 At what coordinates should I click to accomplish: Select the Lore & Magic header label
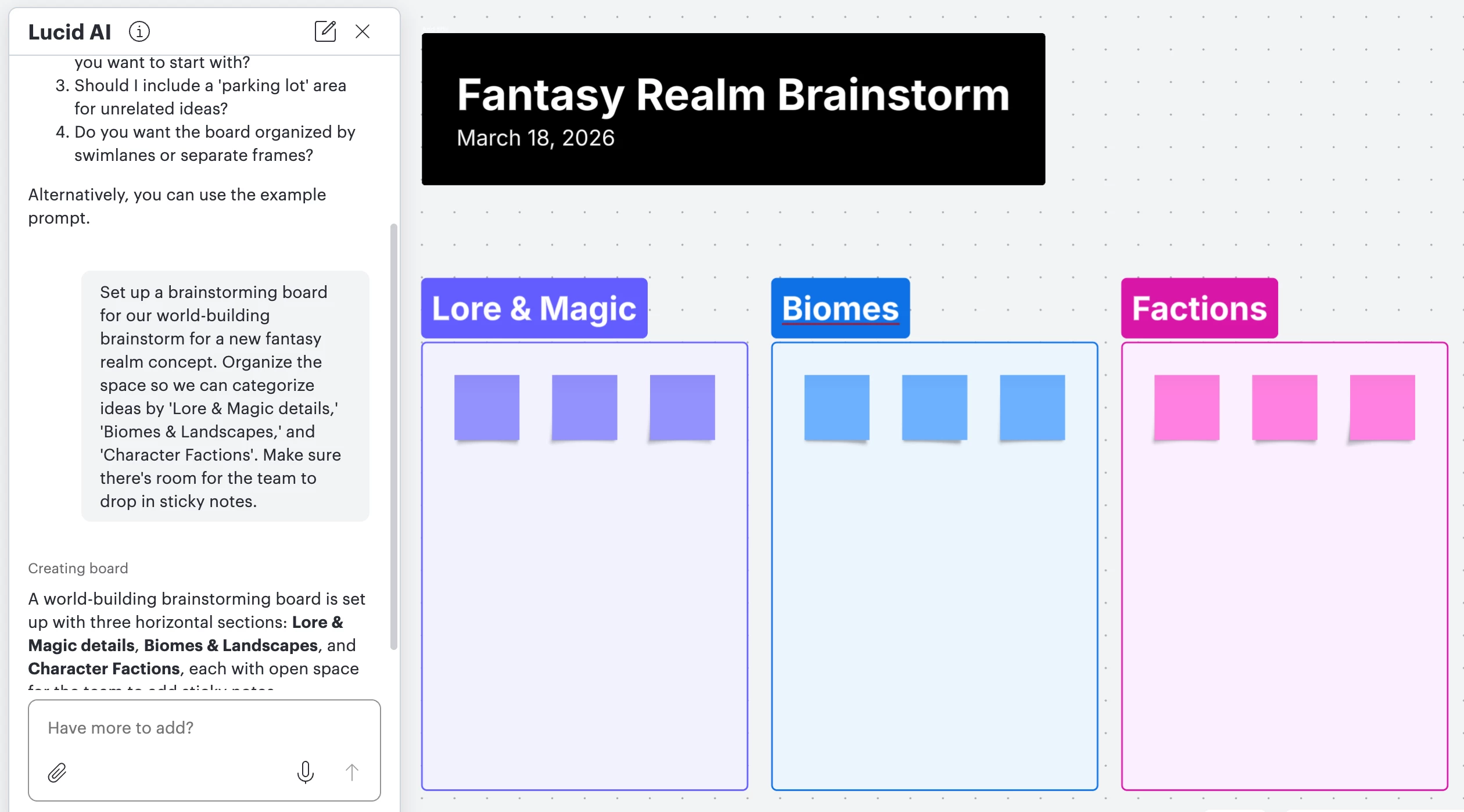coord(534,308)
